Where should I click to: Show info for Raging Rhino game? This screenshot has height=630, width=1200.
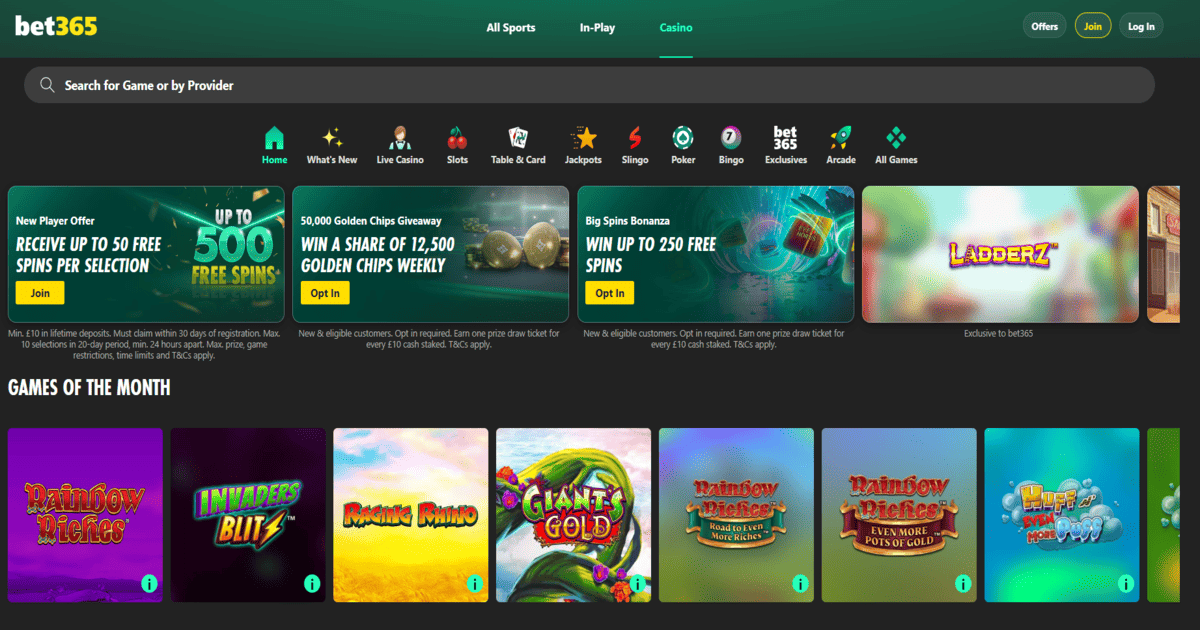click(x=475, y=583)
